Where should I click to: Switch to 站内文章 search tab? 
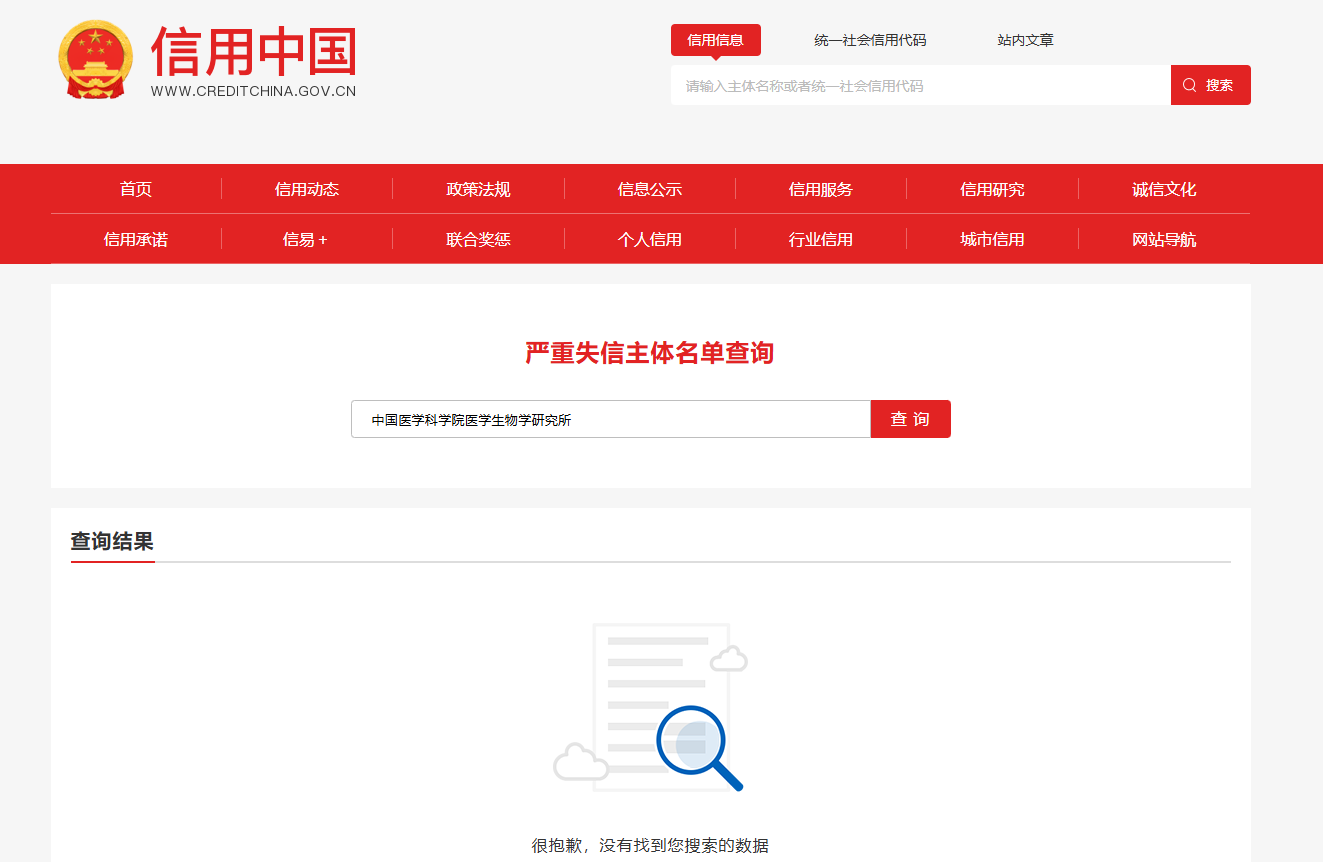point(1025,40)
